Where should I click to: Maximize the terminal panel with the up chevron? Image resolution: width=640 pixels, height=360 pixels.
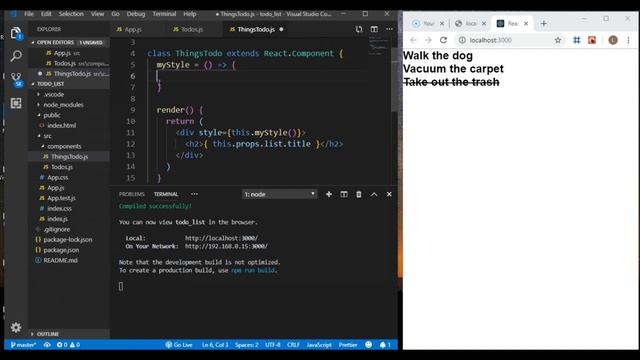[374, 194]
